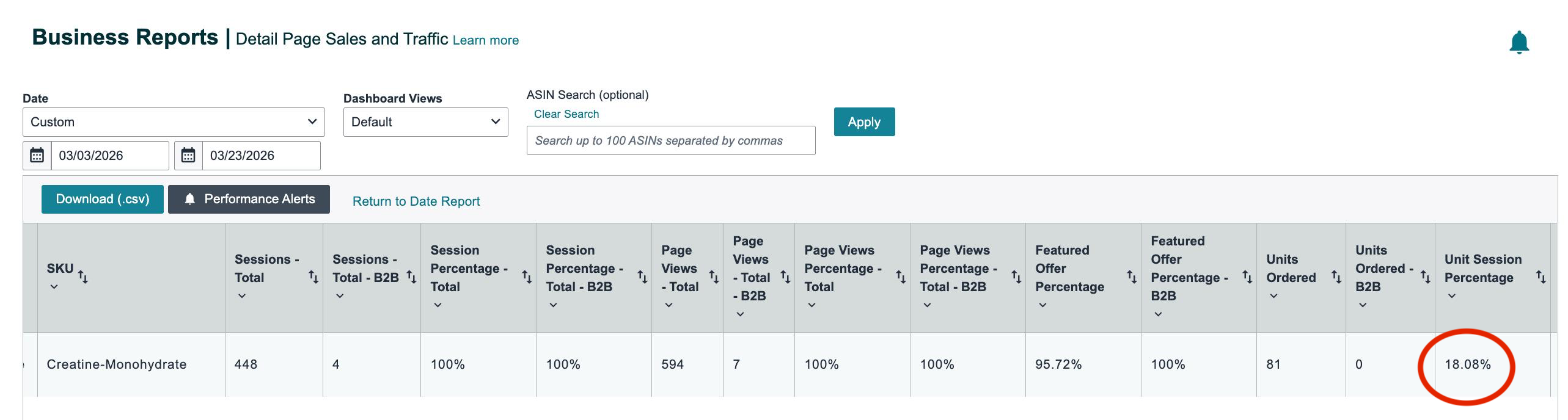Viewport: 1568px width, 420px height.
Task: Focus the ASIN search input field
Action: click(671, 140)
